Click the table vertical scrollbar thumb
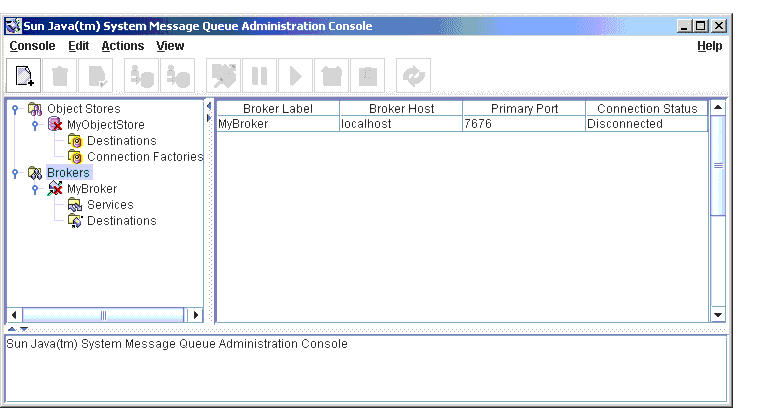Image resolution: width=763 pixels, height=409 pixels. 718,165
